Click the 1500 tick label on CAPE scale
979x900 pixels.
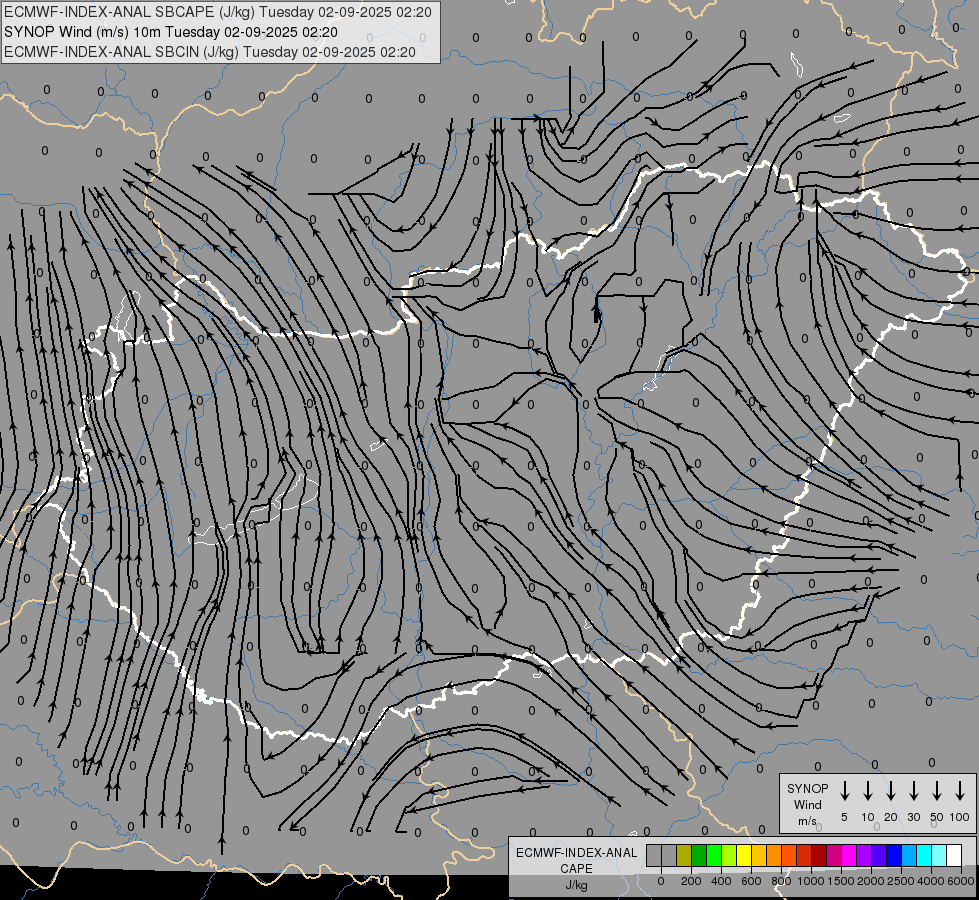click(841, 881)
